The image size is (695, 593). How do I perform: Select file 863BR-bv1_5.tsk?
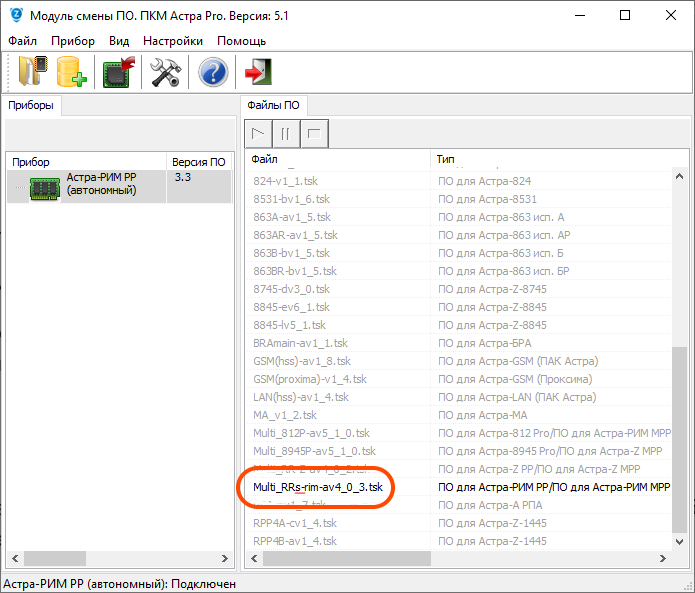coord(295,271)
